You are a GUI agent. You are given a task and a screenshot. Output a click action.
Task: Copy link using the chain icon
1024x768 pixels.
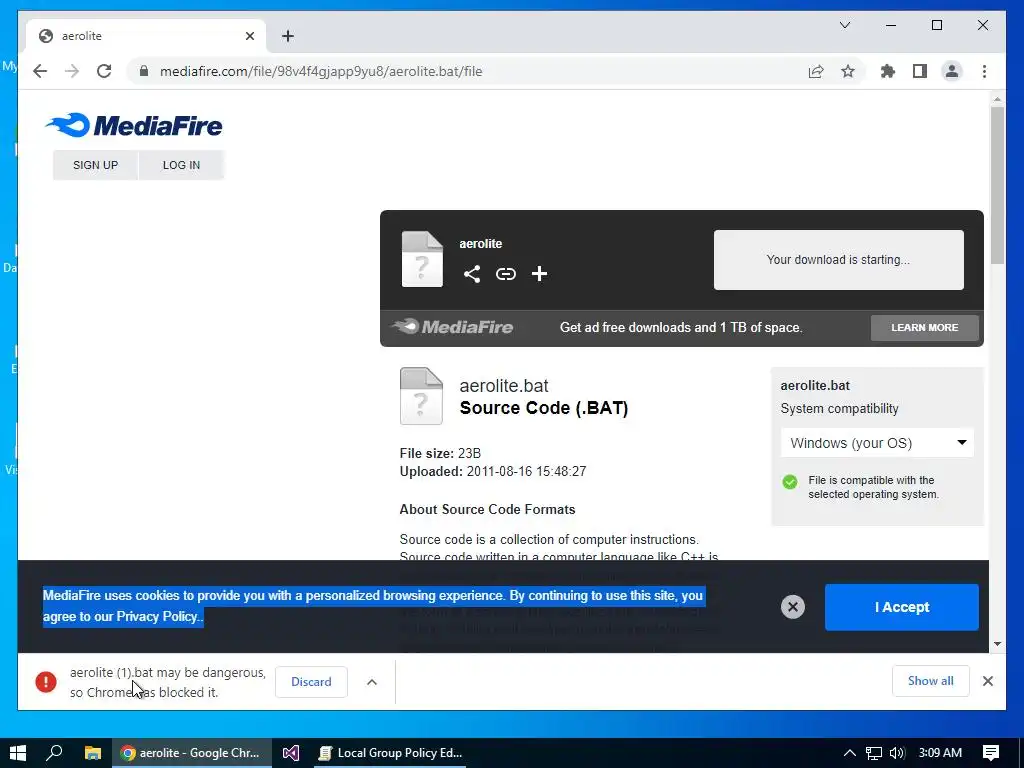tap(505, 274)
